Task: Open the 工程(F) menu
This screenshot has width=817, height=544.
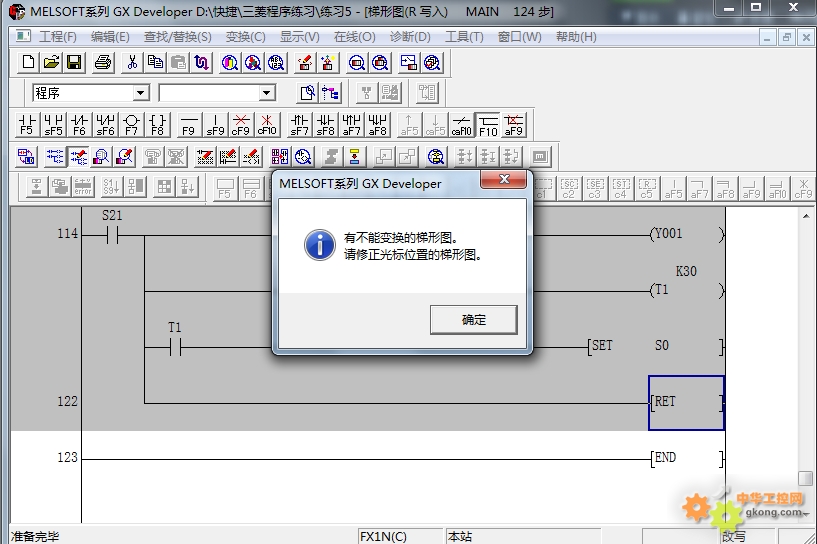Action: tap(57, 37)
